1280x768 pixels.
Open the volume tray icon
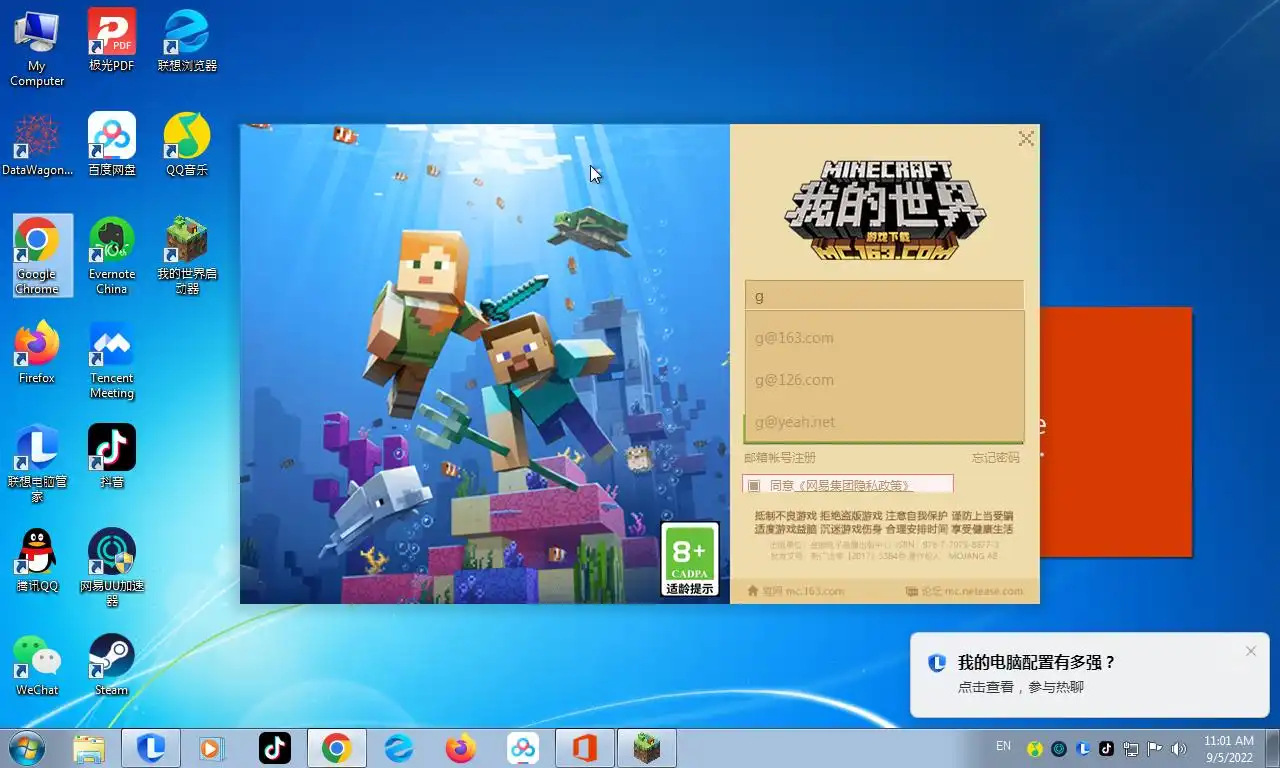tap(1179, 748)
